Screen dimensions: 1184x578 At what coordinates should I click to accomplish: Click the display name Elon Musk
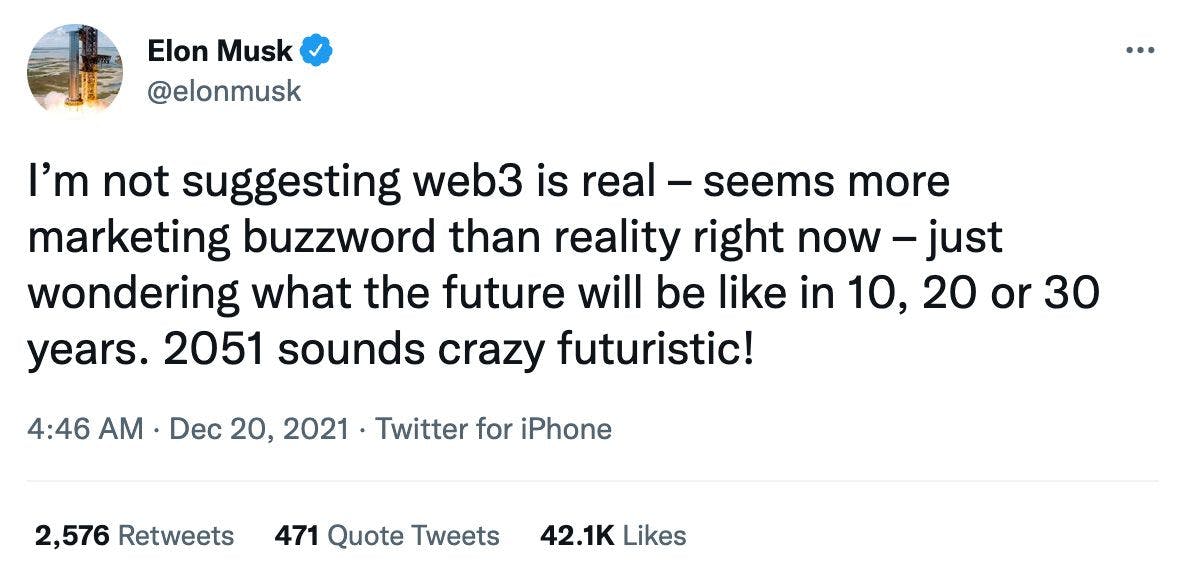tap(219, 50)
